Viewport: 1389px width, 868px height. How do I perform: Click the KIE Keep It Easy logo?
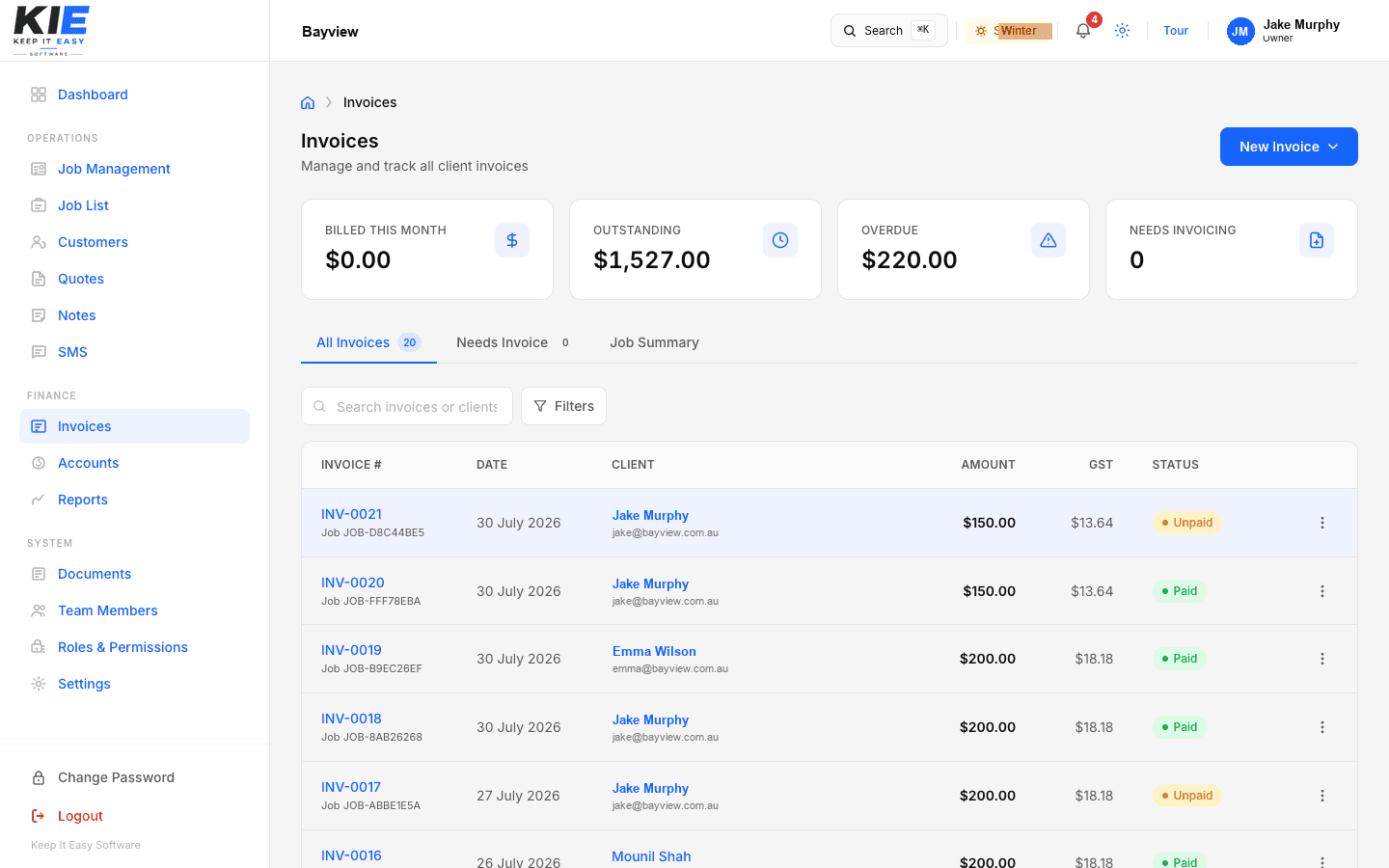coord(51,31)
